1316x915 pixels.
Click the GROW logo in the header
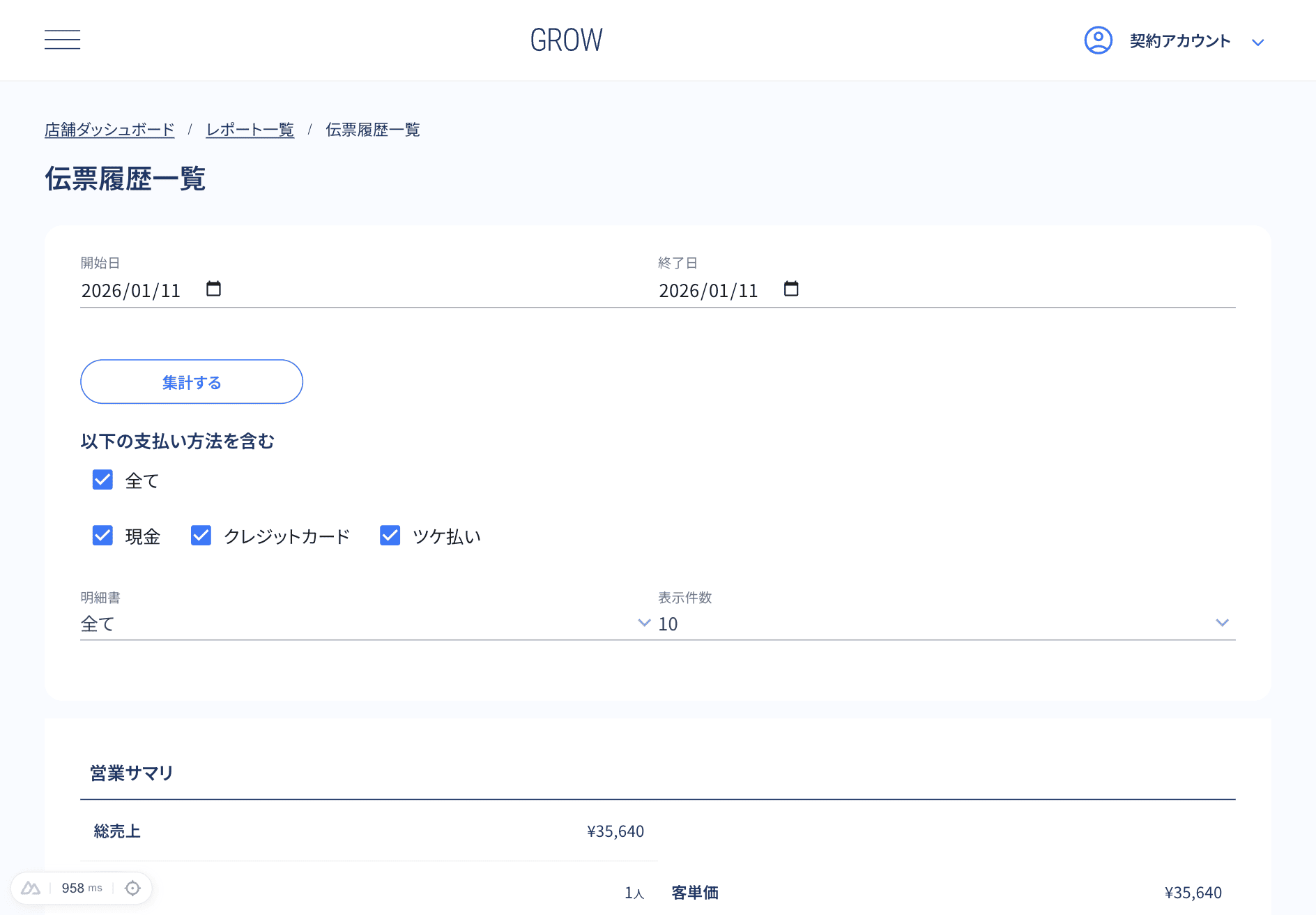tap(566, 40)
